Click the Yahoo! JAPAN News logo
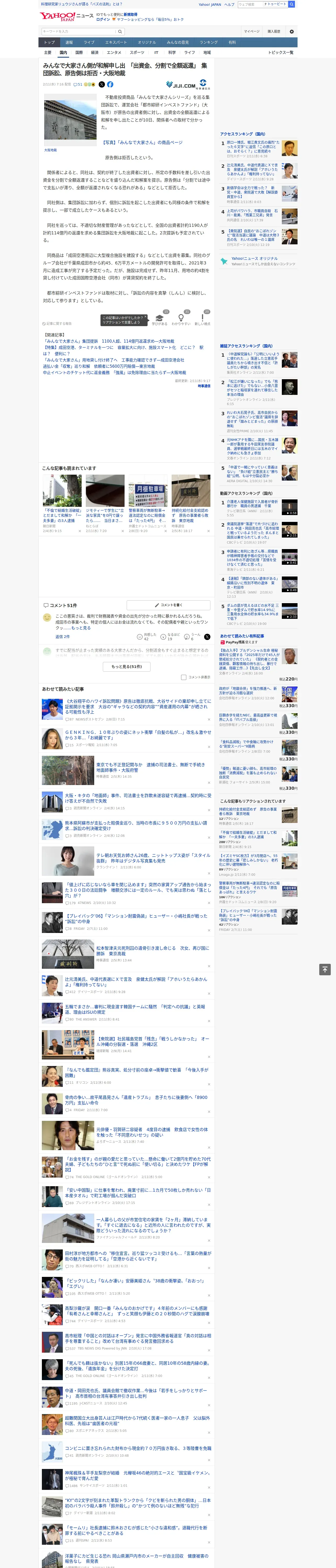This screenshot has height=1568, width=336. [66, 16]
